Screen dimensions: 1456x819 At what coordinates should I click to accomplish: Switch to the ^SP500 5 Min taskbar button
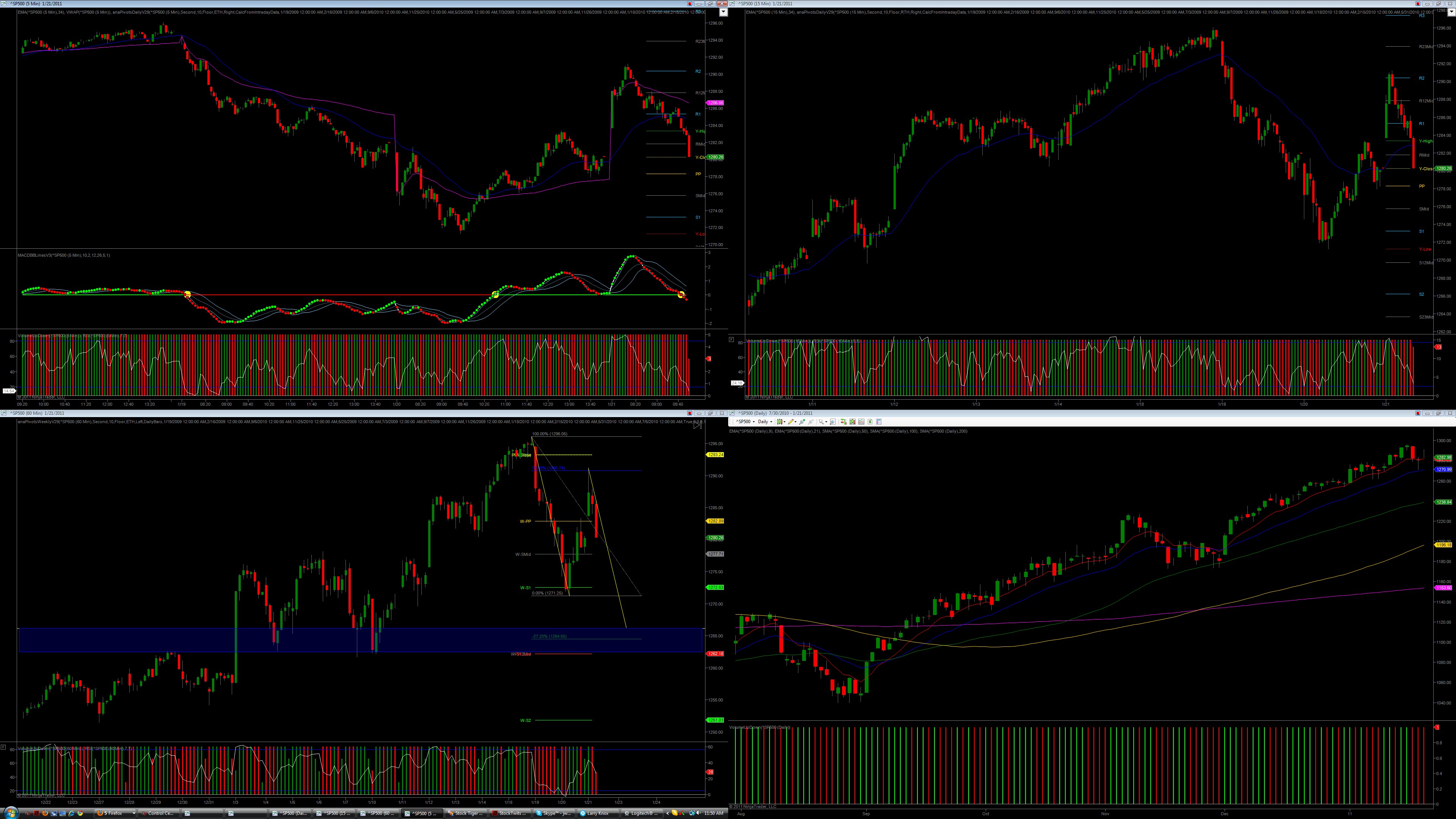(422, 813)
